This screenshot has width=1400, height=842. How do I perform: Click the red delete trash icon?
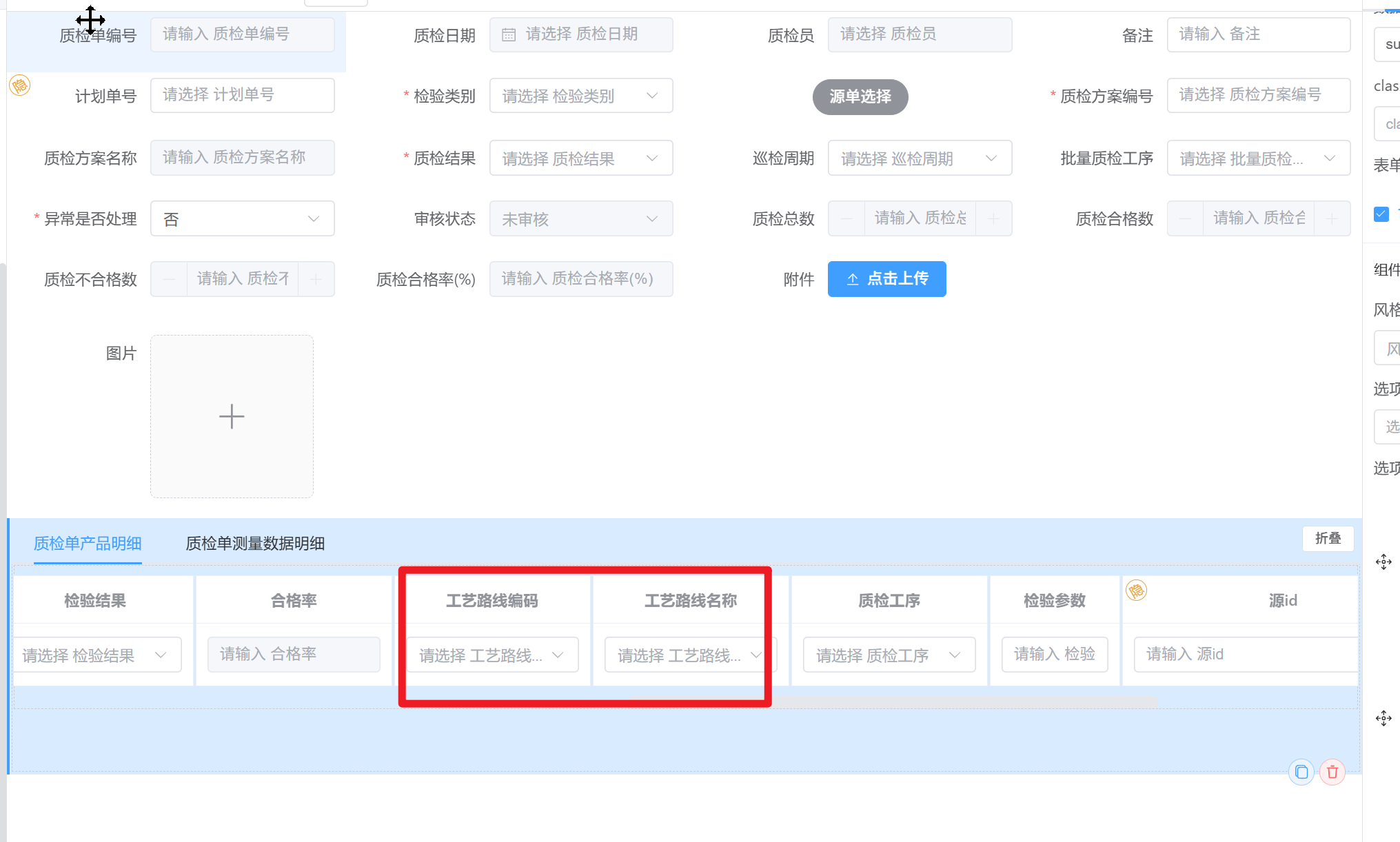pos(1332,772)
